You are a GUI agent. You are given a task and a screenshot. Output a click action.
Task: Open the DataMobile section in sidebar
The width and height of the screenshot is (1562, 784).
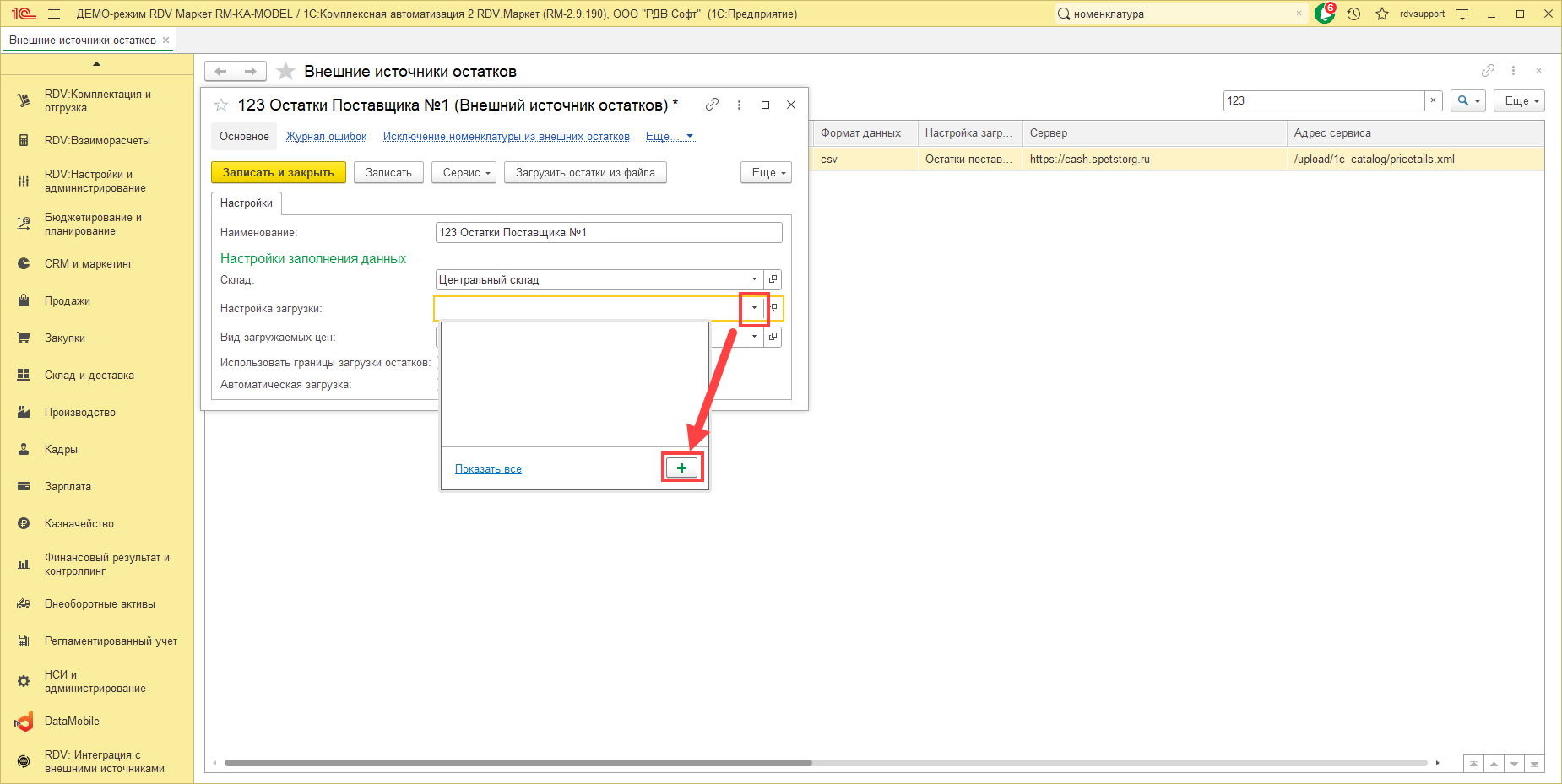click(72, 722)
